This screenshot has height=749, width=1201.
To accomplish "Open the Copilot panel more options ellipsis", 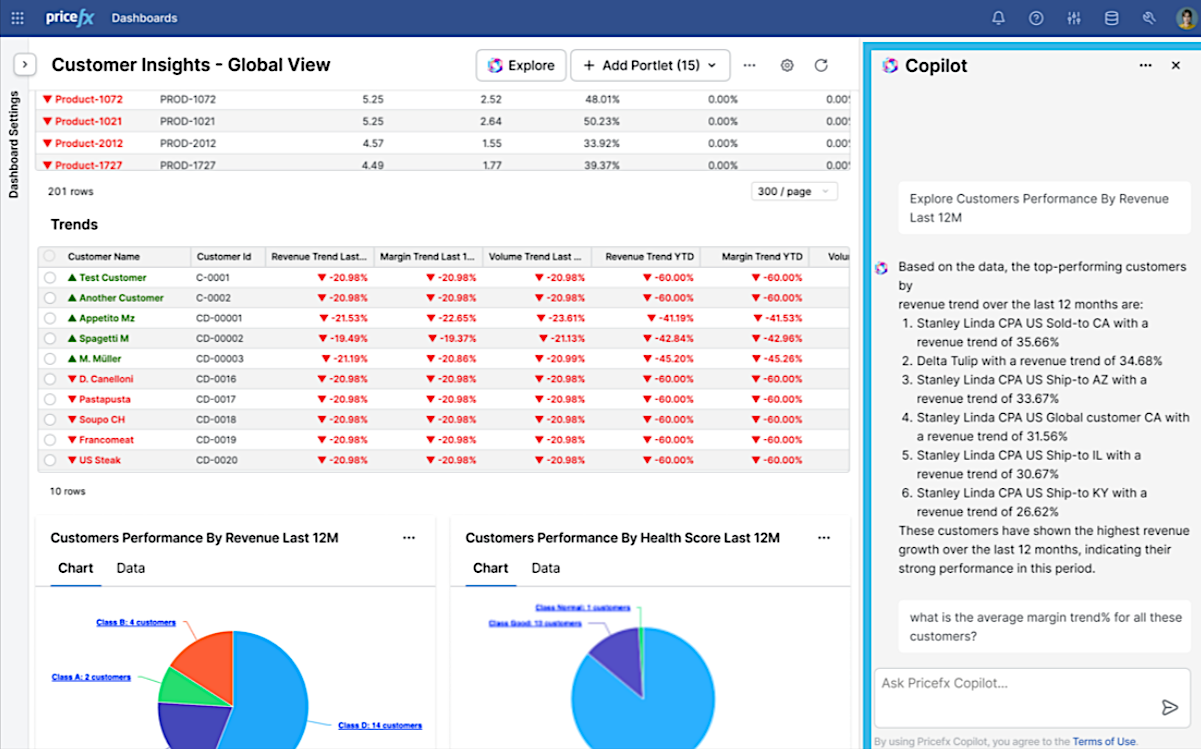I will [1146, 65].
